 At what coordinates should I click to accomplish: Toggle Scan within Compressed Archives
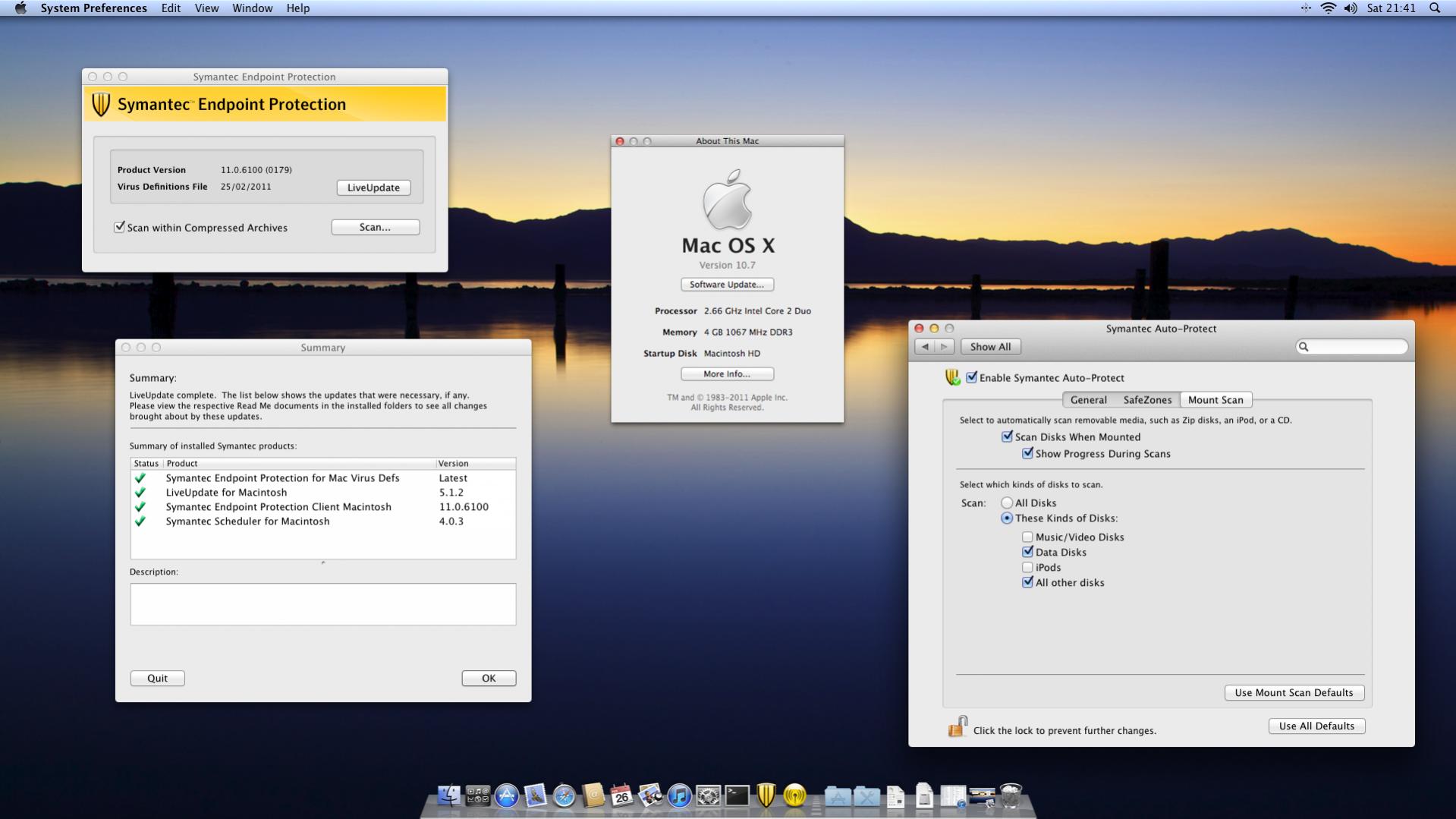click(x=119, y=227)
